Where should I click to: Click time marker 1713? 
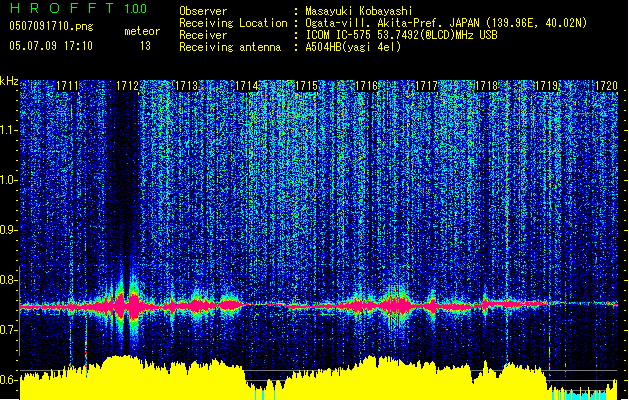[x=187, y=86]
